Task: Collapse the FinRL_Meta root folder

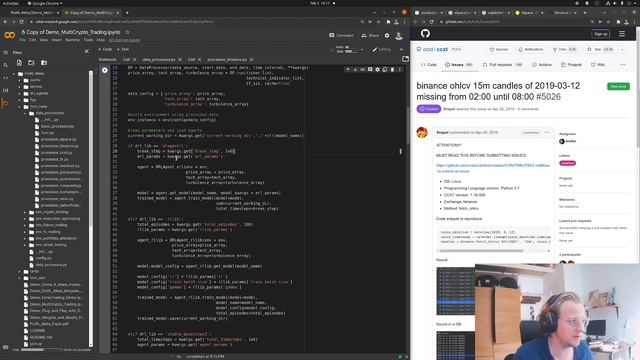Action: (x=14, y=74)
